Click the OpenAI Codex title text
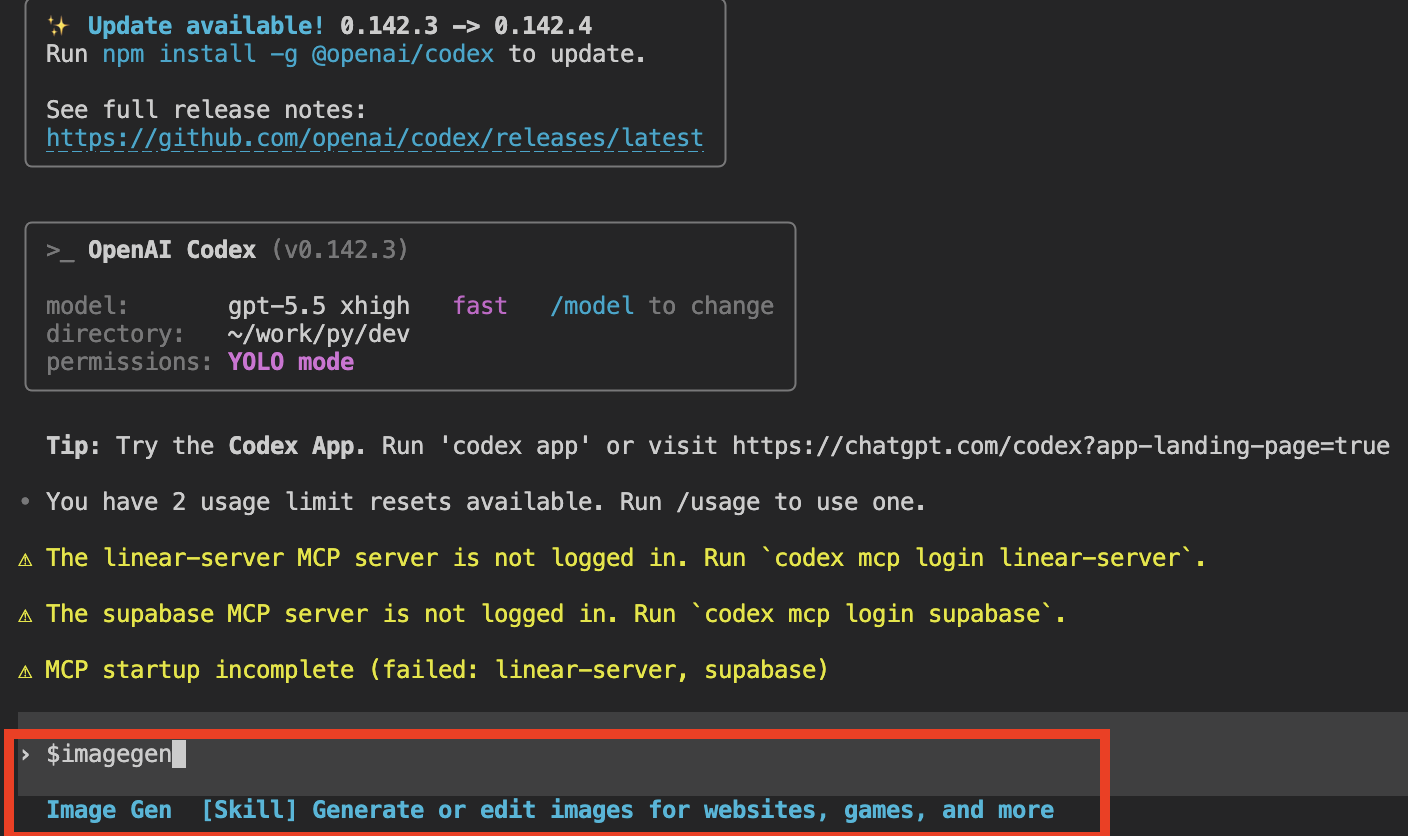 click(172, 250)
